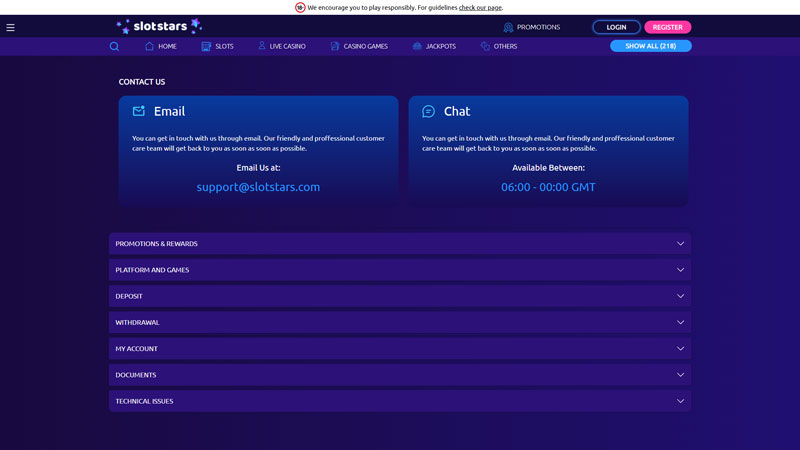Click the Slotstars logo
Screen dimensions: 800x450
(159, 26)
